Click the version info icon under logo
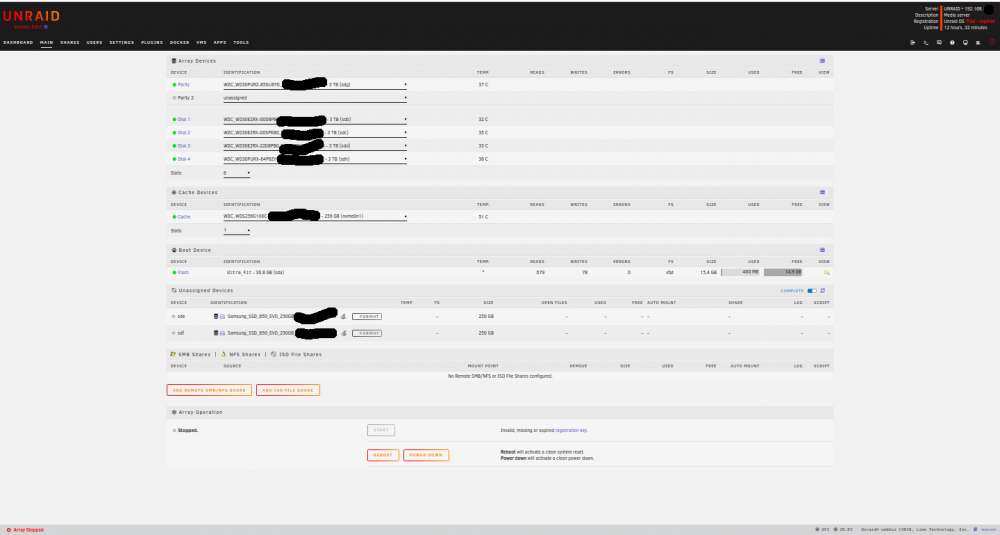 pos(46,27)
